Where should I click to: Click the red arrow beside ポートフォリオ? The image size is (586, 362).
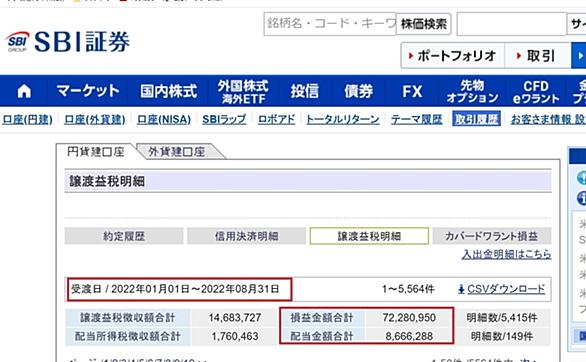(x=411, y=56)
